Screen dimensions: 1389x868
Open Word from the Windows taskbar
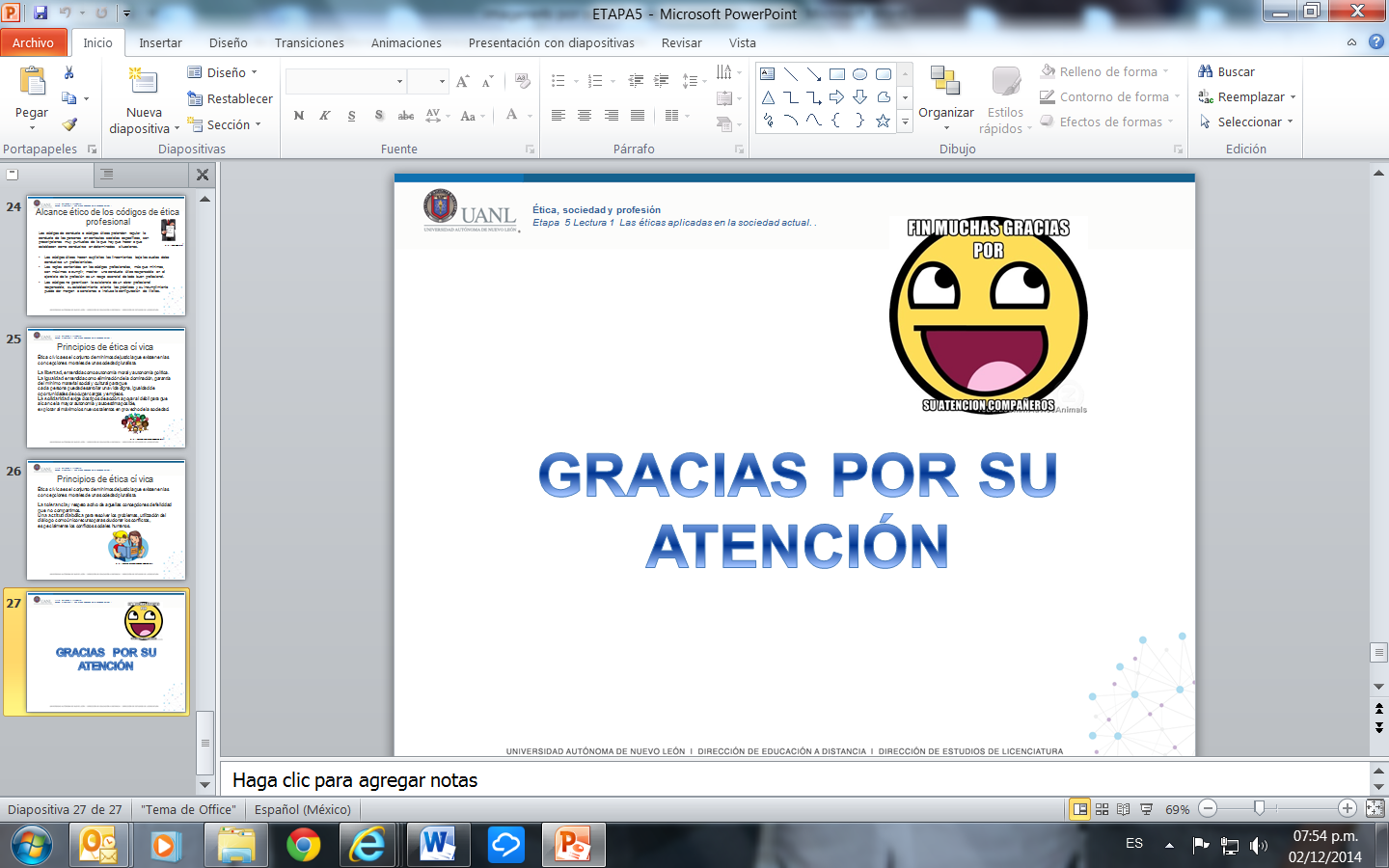[x=438, y=846]
